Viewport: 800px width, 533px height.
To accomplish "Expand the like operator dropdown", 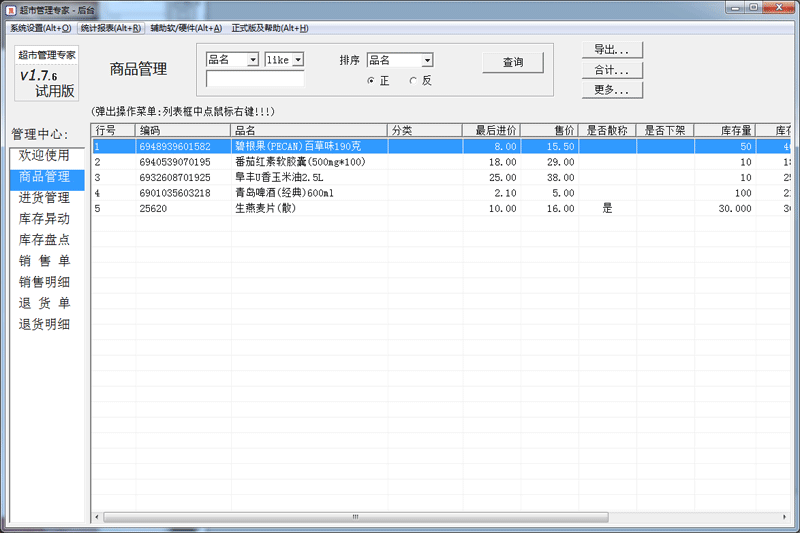I will (x=298, y=60).
